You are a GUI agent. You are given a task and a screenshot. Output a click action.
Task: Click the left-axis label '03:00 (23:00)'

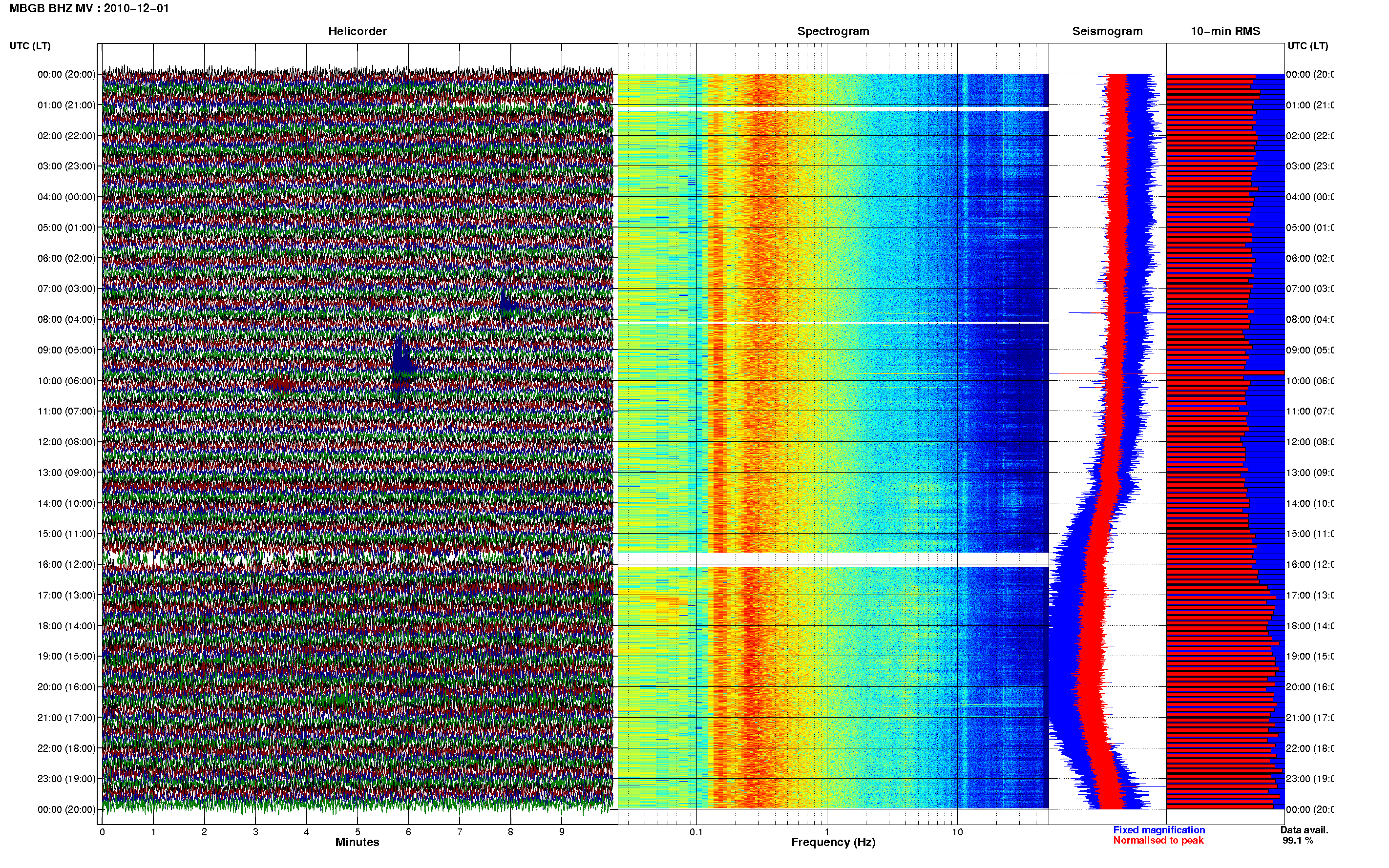tap(66, 166)
